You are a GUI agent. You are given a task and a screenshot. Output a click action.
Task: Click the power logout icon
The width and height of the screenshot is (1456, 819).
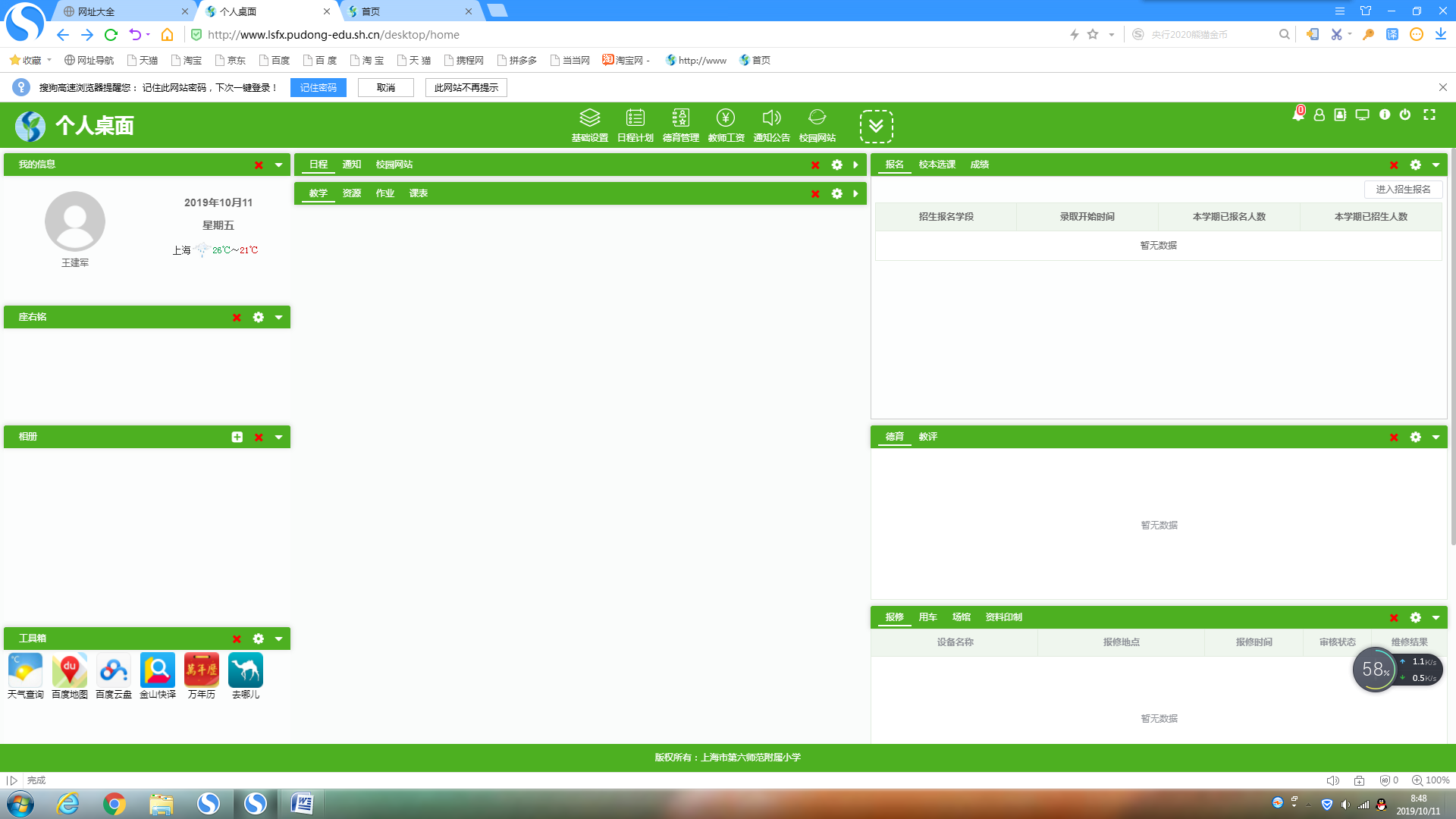coord(1405,115)
